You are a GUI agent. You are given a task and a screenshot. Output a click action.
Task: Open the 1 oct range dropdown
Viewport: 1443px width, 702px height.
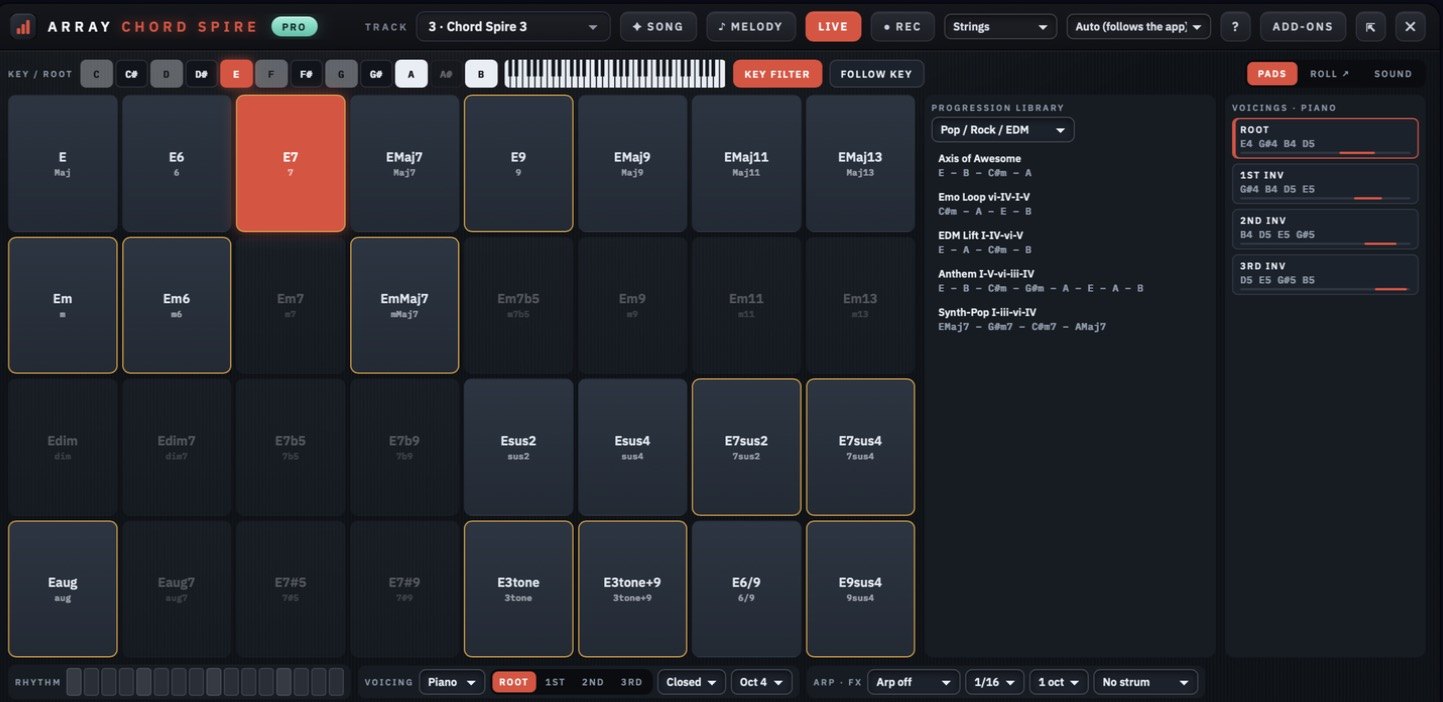1059,682
